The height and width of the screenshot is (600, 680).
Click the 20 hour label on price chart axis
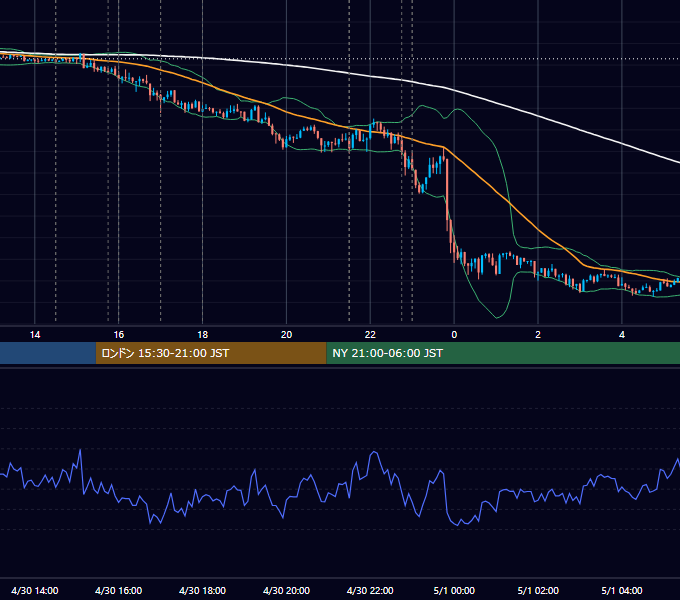[286, 335]
